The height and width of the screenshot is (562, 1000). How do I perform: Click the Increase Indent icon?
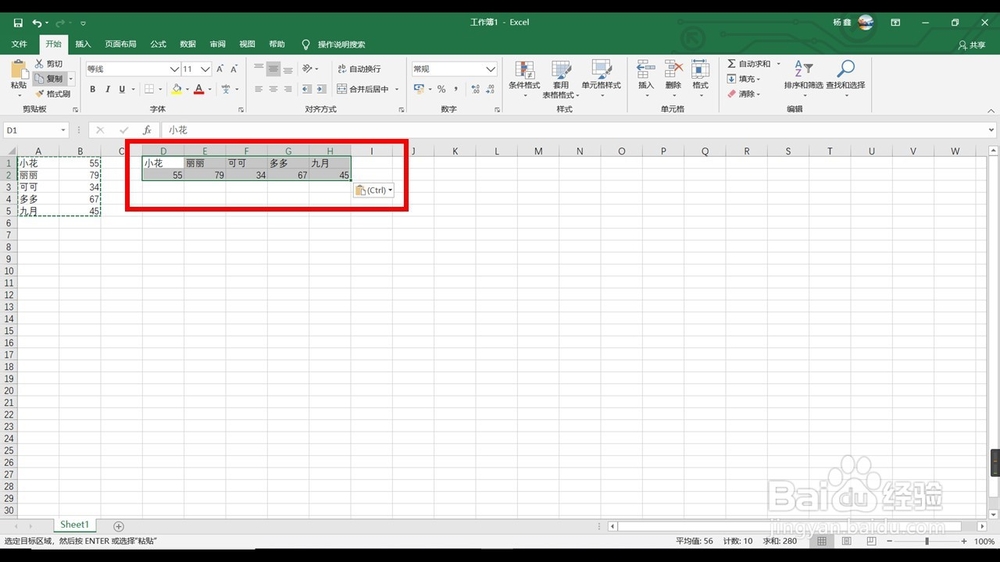pos(321,89)
